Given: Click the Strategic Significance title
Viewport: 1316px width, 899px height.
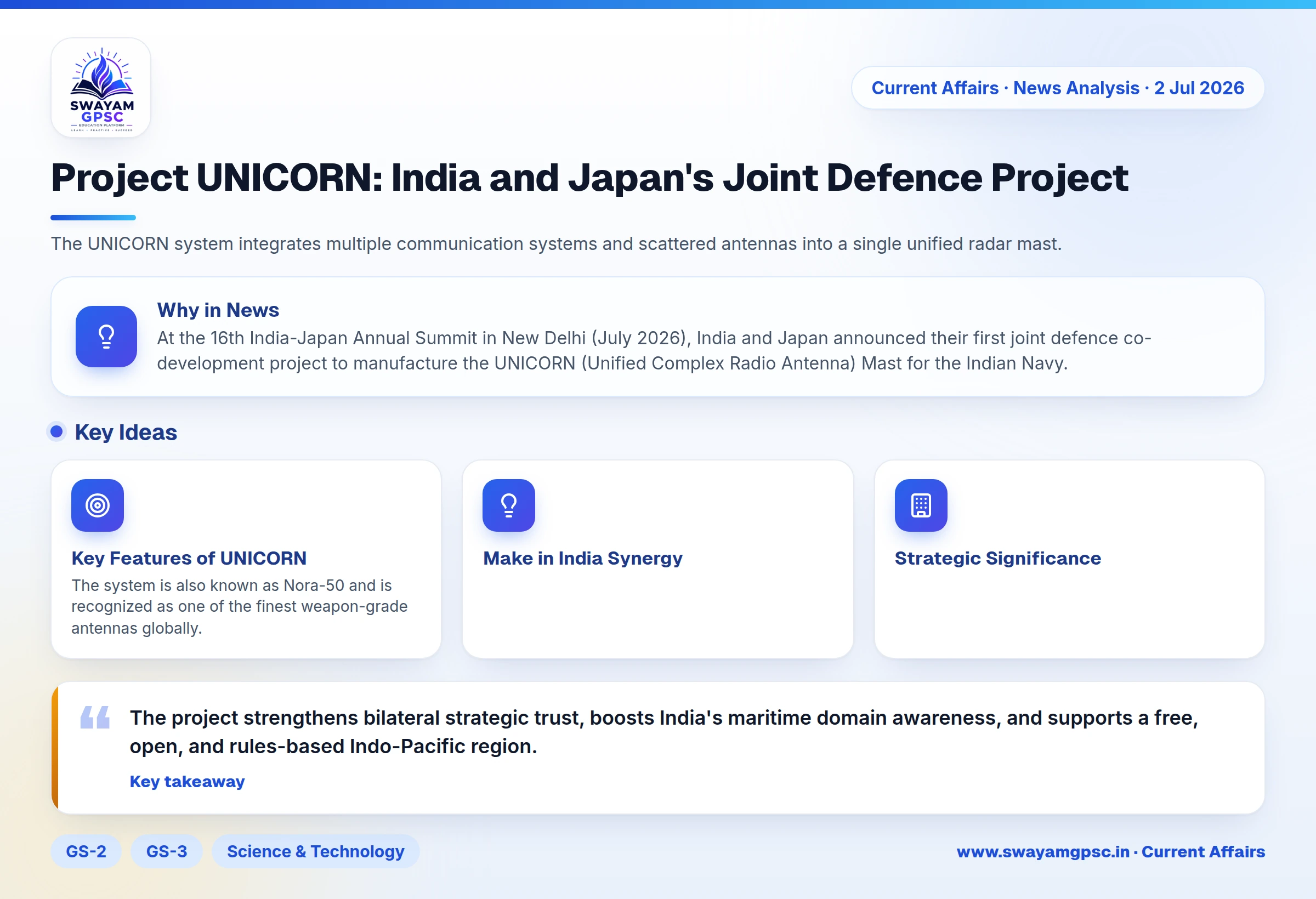Looking at the screenshot, I should tap(998, 558).
